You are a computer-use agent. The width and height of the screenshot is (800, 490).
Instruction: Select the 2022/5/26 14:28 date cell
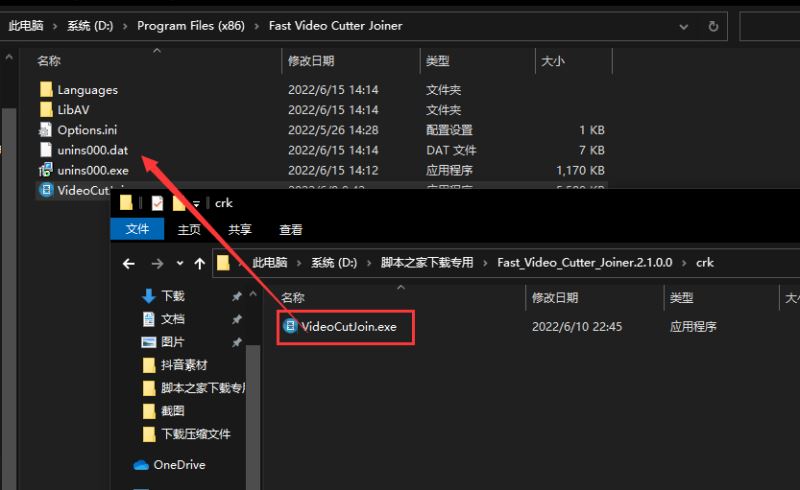pyautogui.click(x=333, y=130)
